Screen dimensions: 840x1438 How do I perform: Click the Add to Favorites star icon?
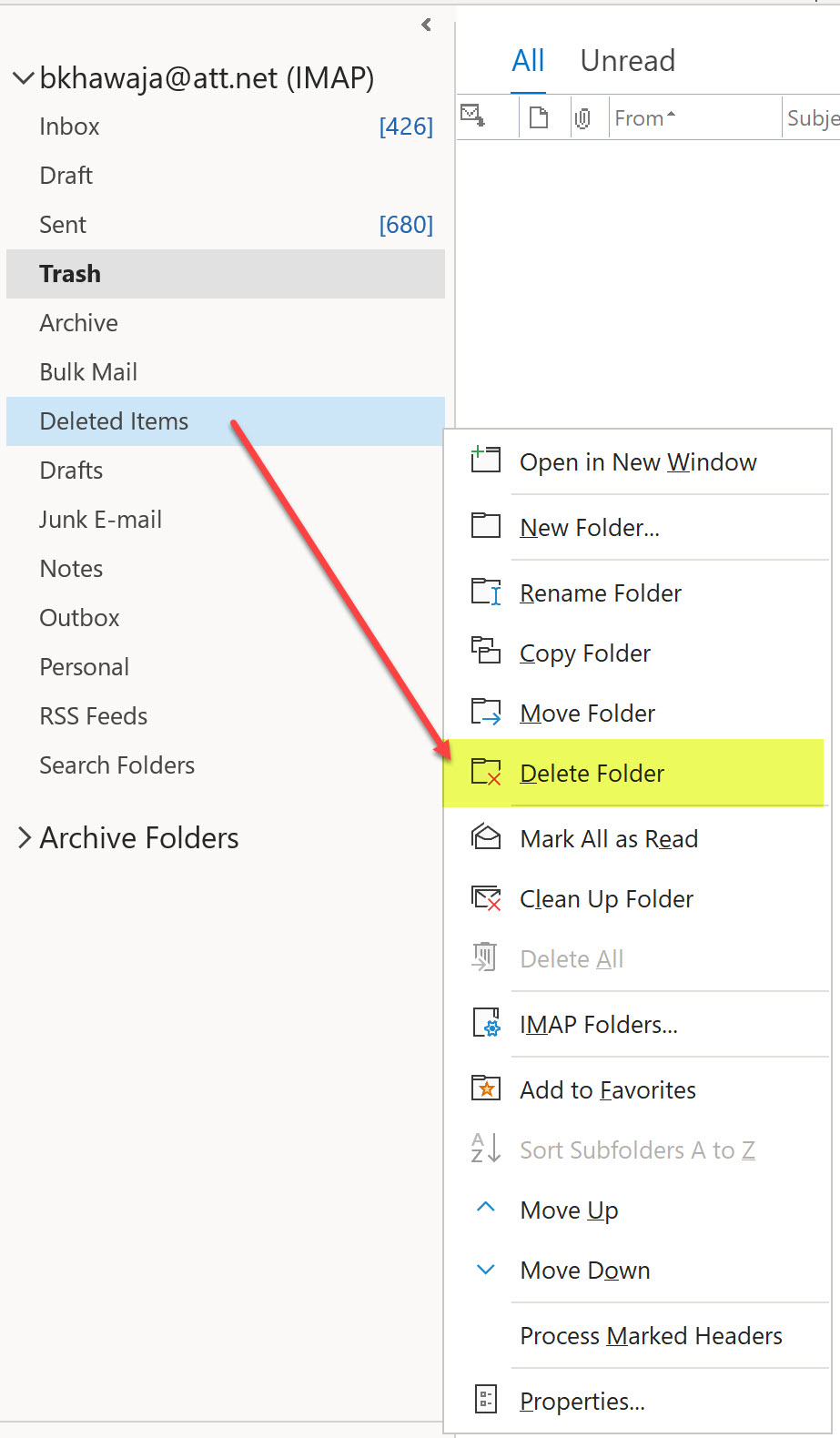(x=486, y=1089)
